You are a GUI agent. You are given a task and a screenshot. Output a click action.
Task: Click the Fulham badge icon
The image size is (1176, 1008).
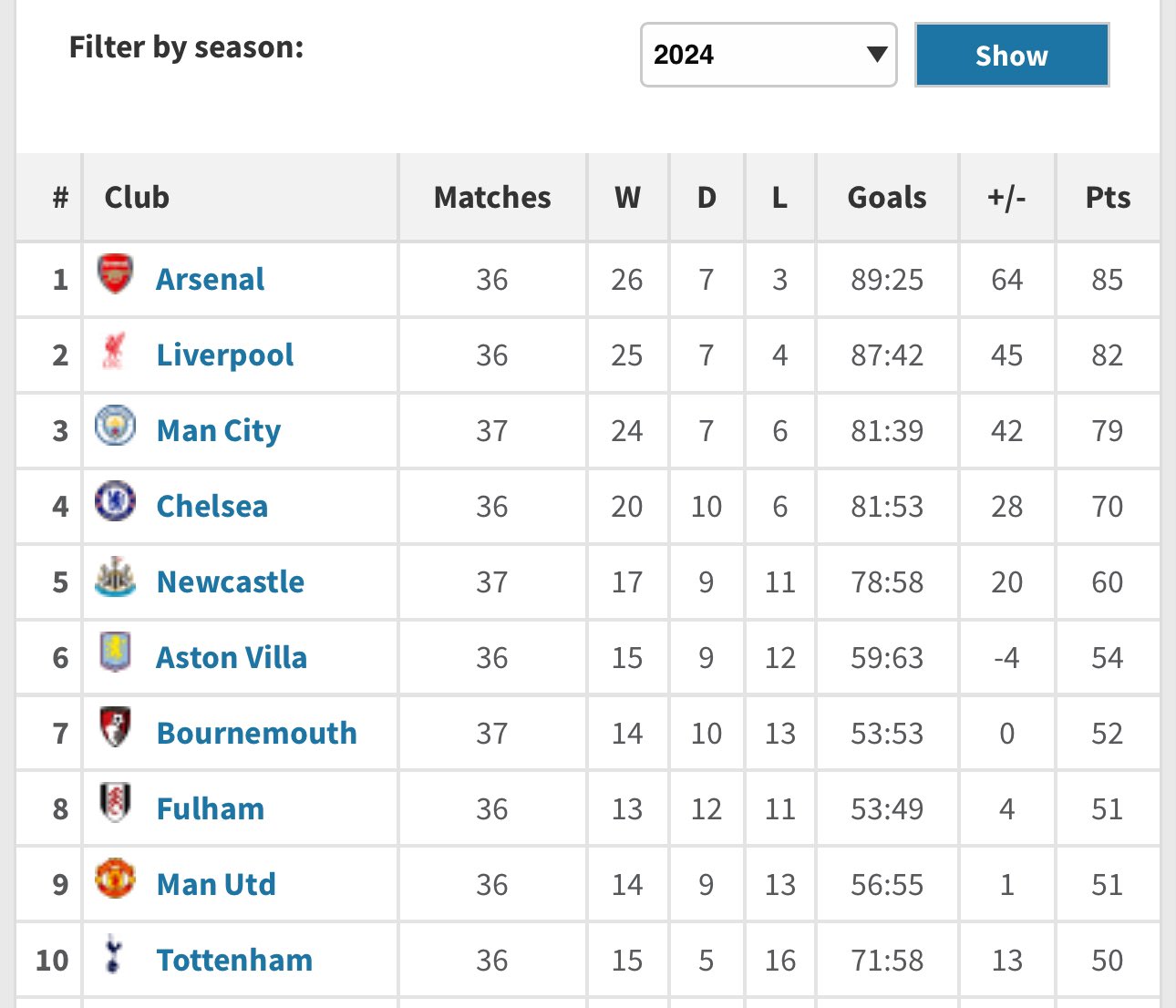click(x=115, y=803)
